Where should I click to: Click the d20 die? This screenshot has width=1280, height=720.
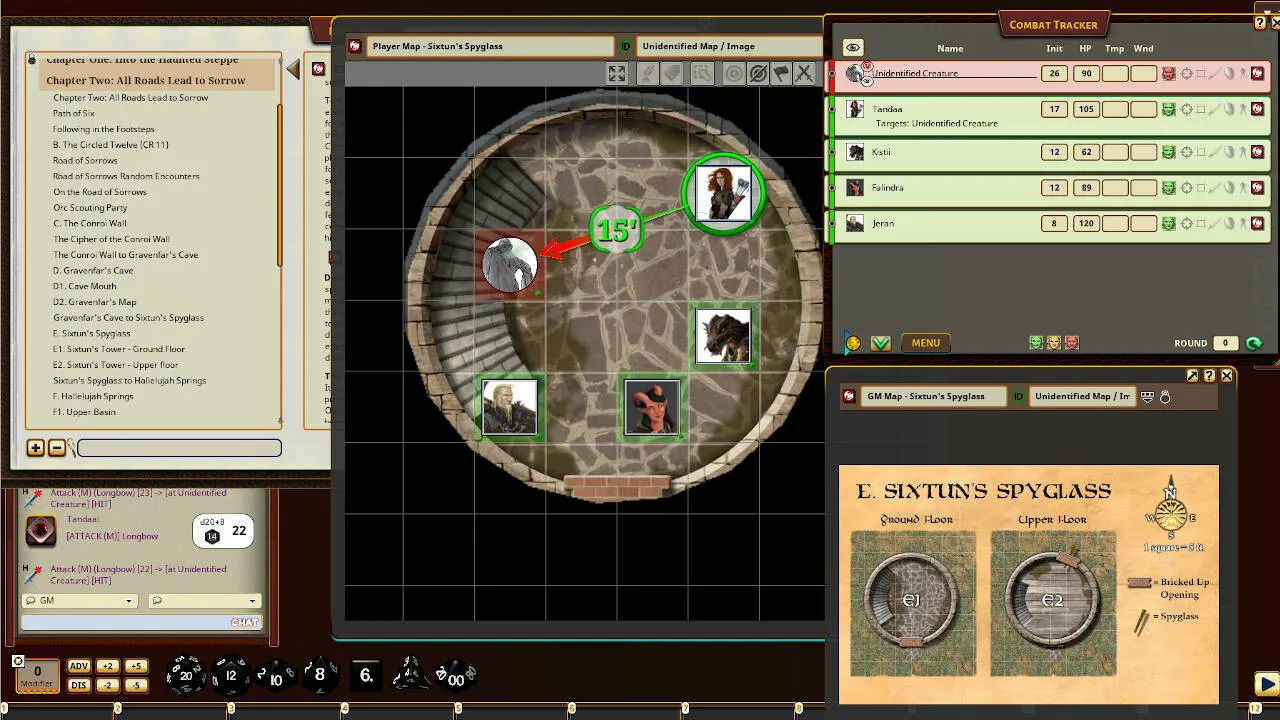coord(185,675)
